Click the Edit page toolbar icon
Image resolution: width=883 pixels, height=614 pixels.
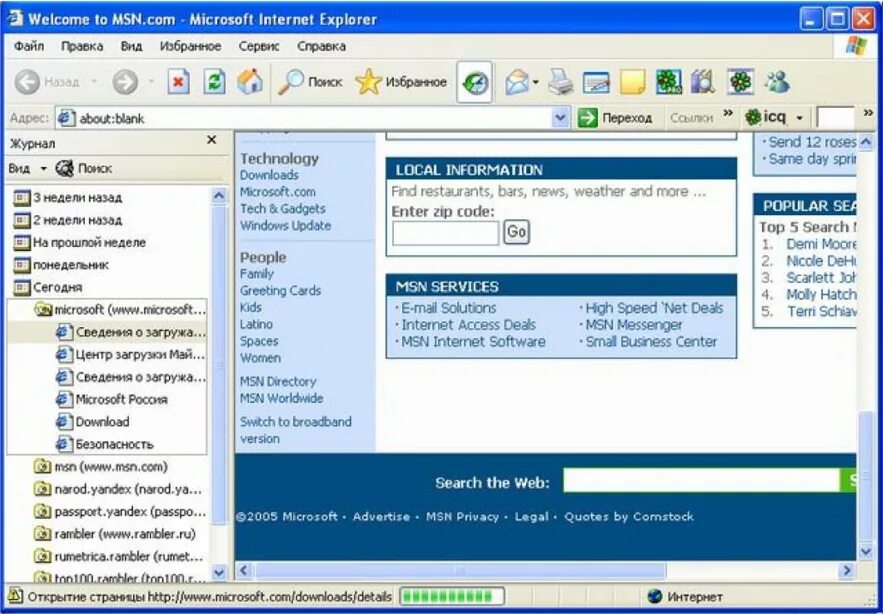(x=596, y=83)
